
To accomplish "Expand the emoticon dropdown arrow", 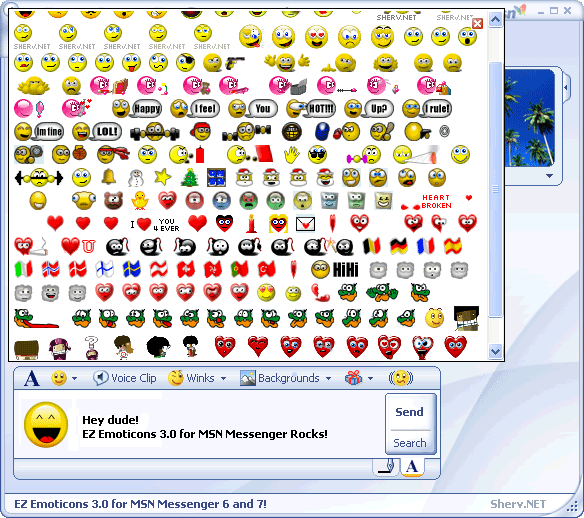I will [74, 378].
